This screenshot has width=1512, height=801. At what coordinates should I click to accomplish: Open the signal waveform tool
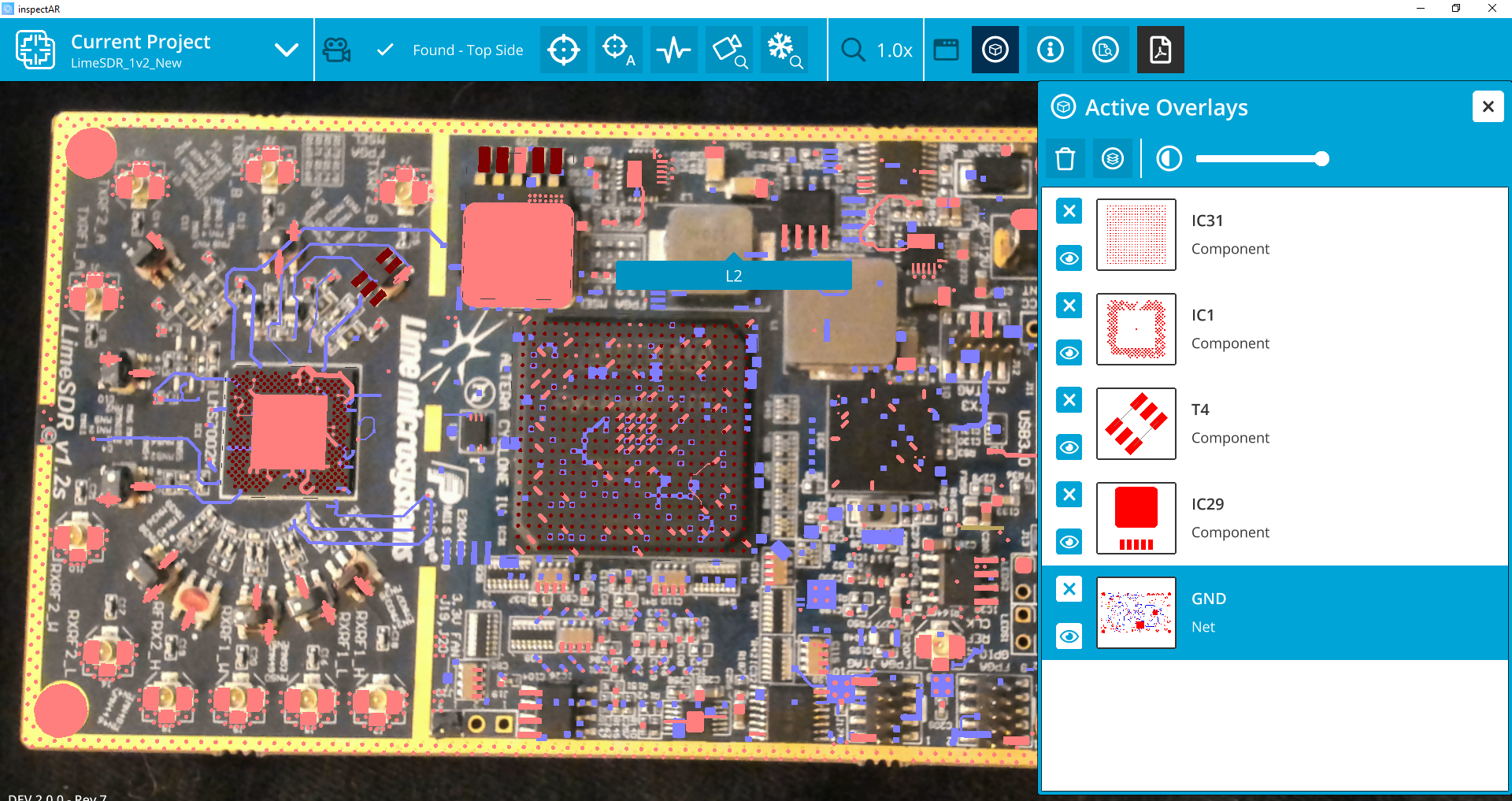pos(674,50)
